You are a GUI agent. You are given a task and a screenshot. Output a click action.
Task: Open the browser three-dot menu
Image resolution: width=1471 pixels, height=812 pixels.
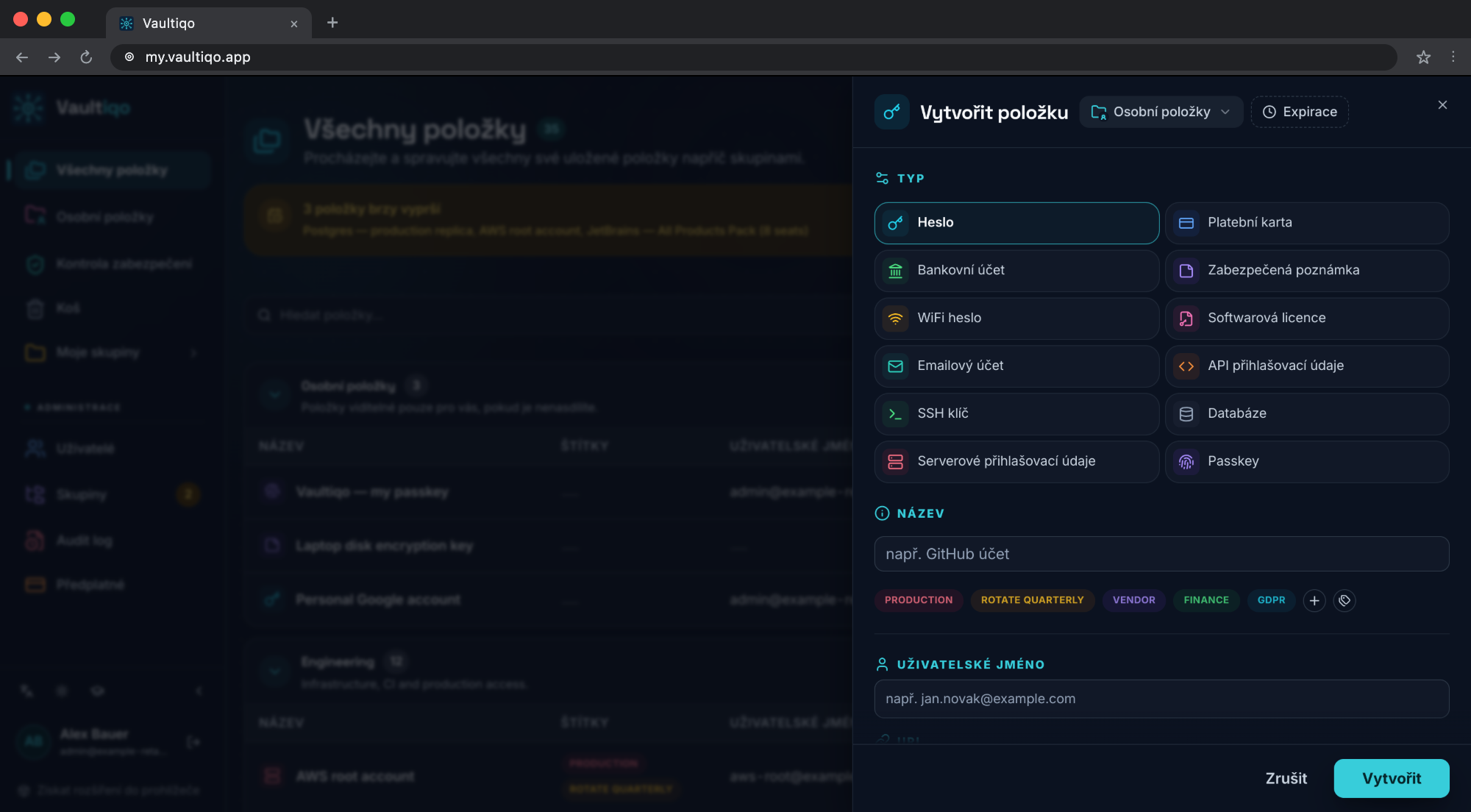click(x=1453, y=57)
